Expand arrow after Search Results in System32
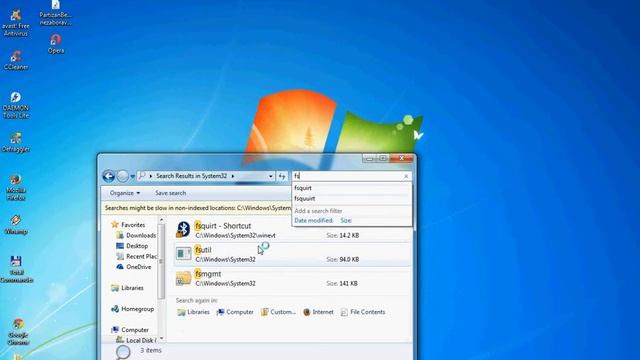 tap(233, 176)
